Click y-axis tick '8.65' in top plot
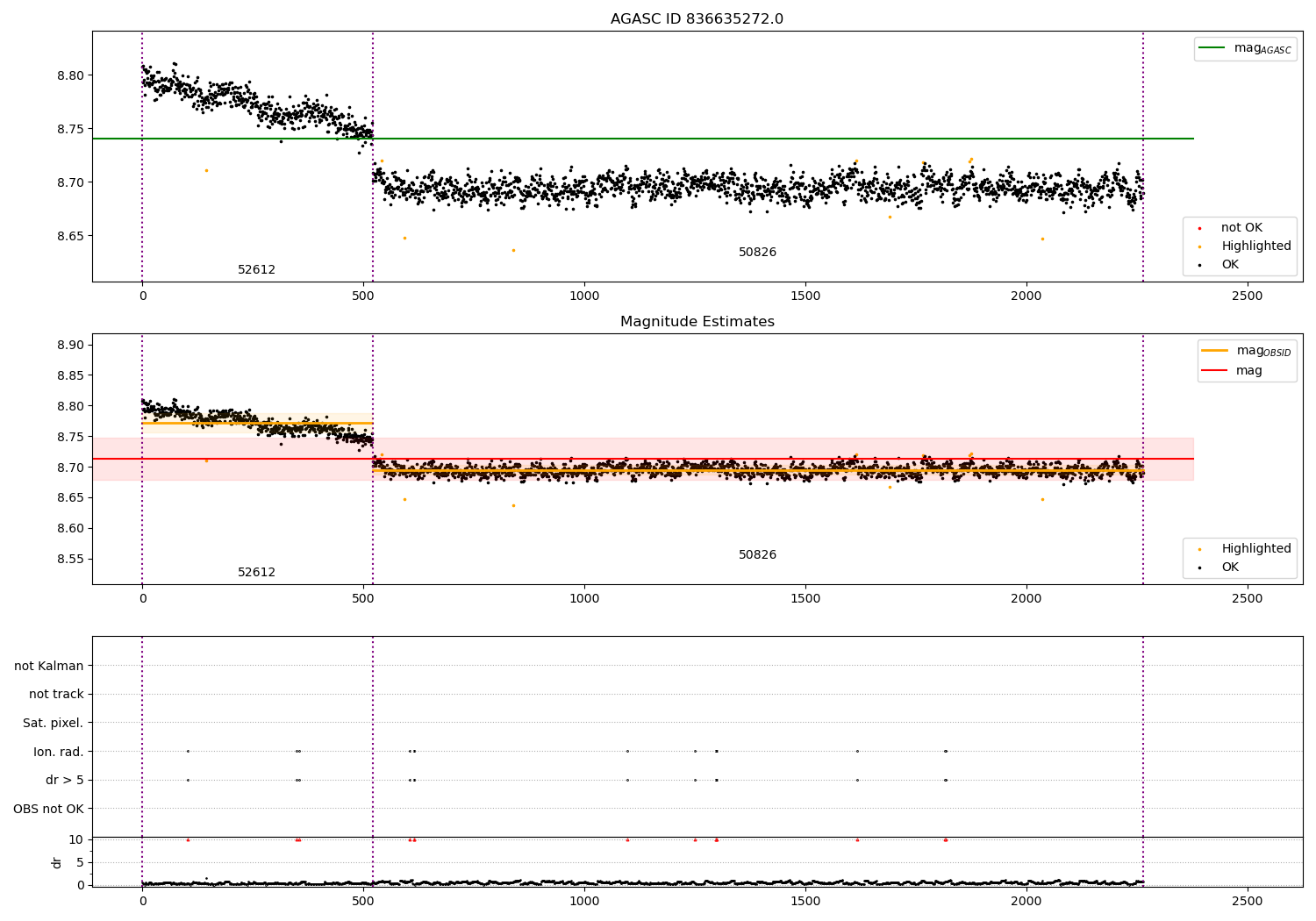1316x921 pixels. [x=71, y=237]
